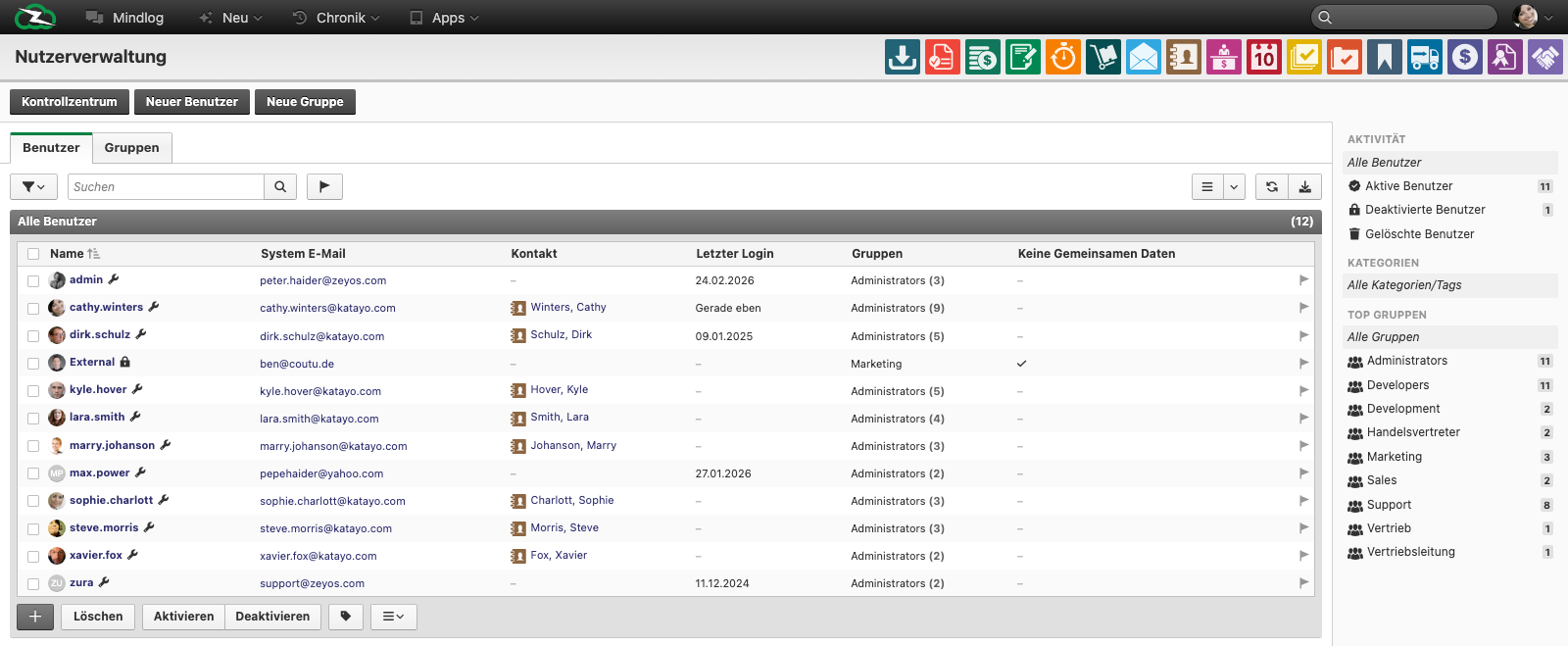Open the orange folder checkmark projects icon
Viewport: 1568px width, 646px height.
click(1344, 57)
